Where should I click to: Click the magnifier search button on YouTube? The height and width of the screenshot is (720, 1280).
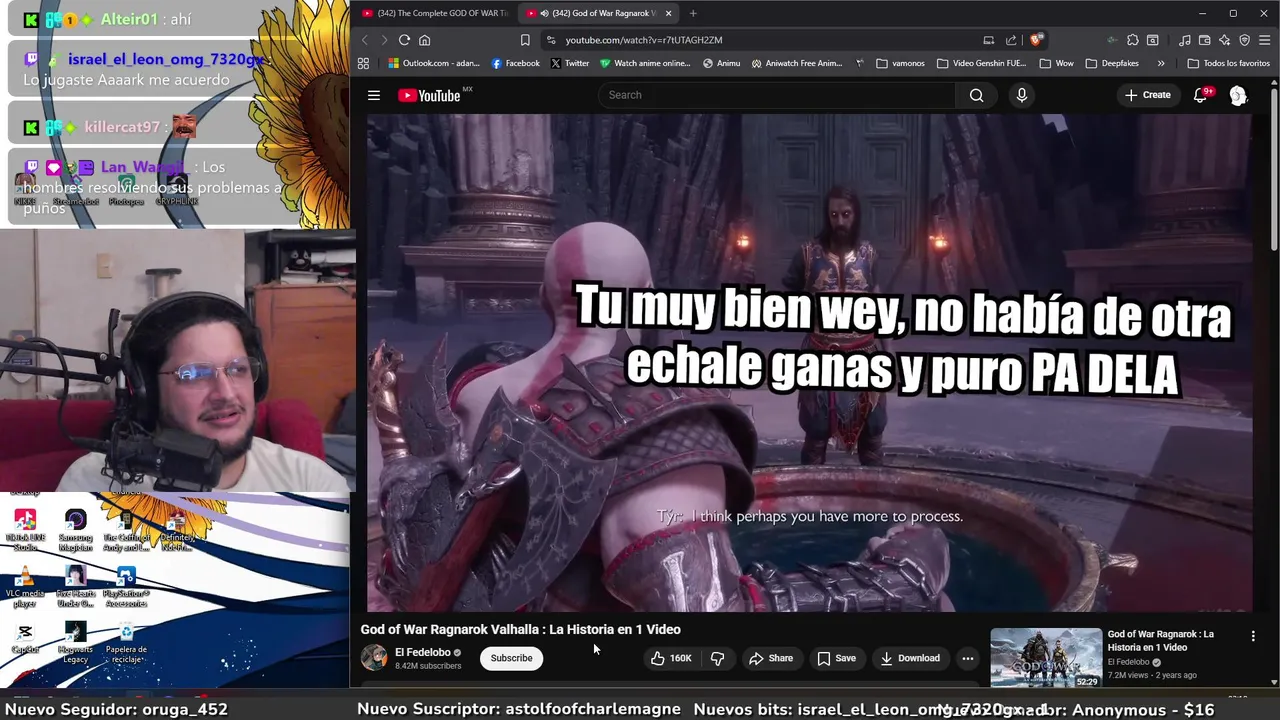tap(976, 95)
